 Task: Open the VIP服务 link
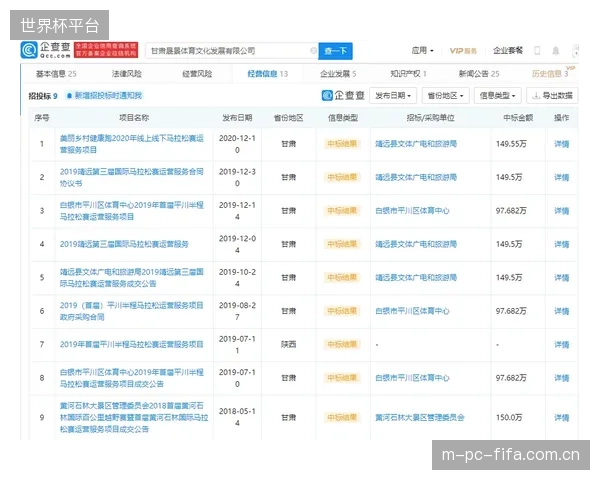463,51
